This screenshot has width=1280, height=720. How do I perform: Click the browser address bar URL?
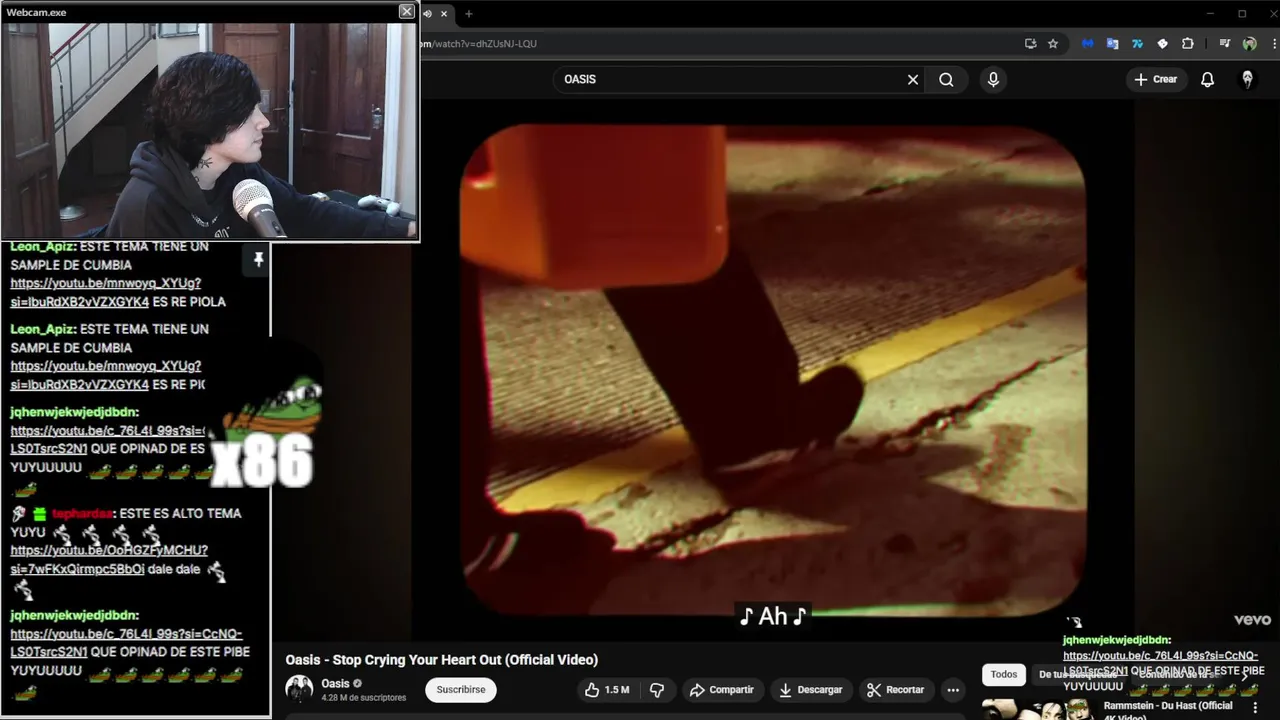coord(478,44)
